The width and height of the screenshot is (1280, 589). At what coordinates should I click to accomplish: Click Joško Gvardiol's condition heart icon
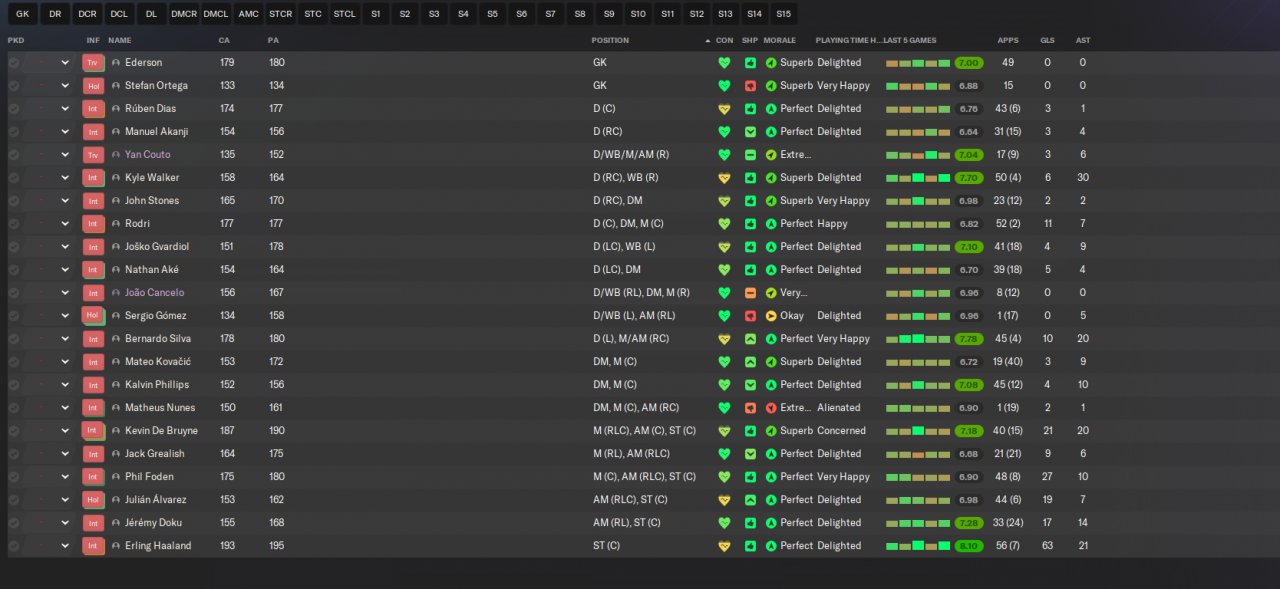724,246
